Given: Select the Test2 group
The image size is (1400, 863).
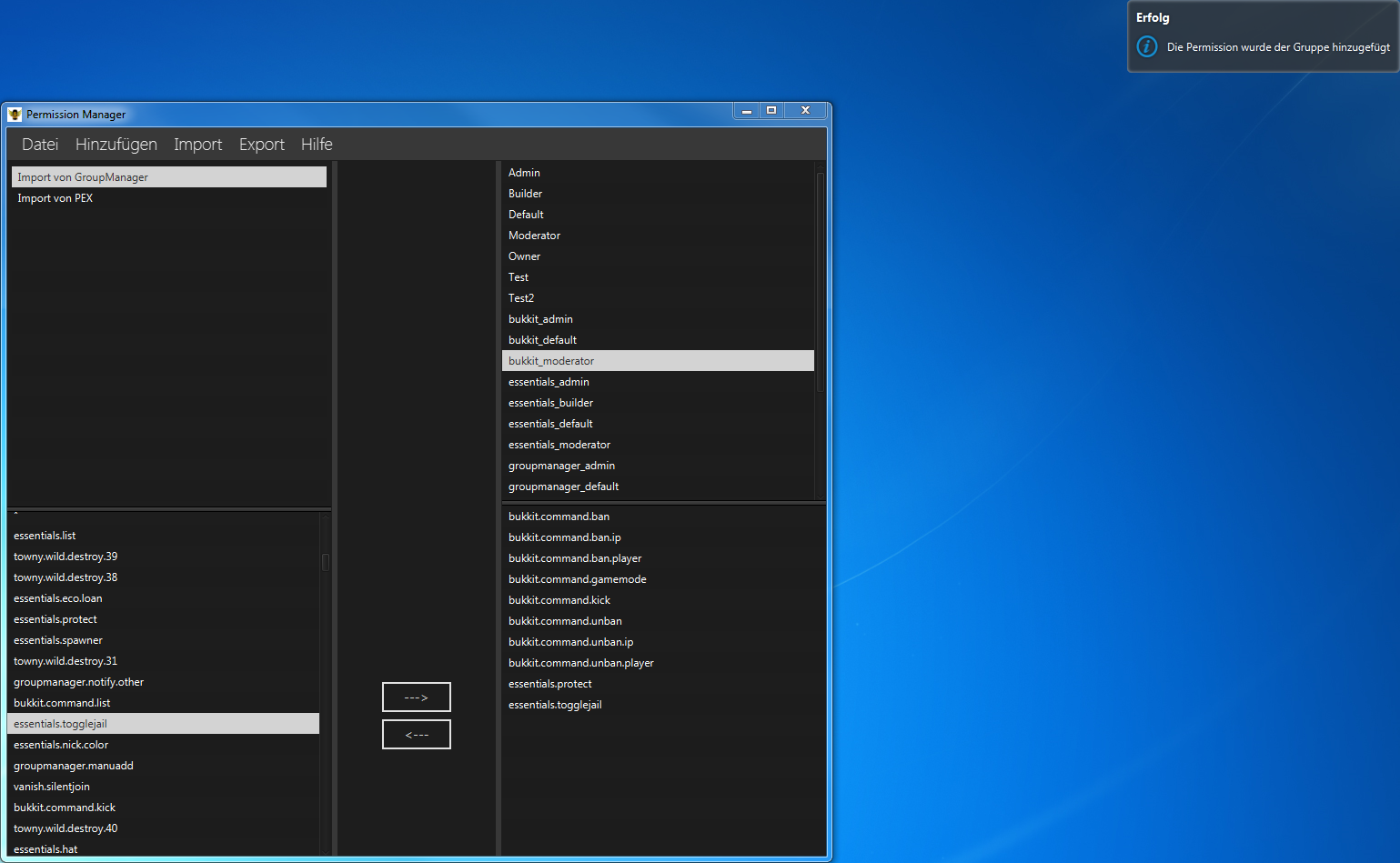Looking at the screenshot, I should click(x=658, y=298).
